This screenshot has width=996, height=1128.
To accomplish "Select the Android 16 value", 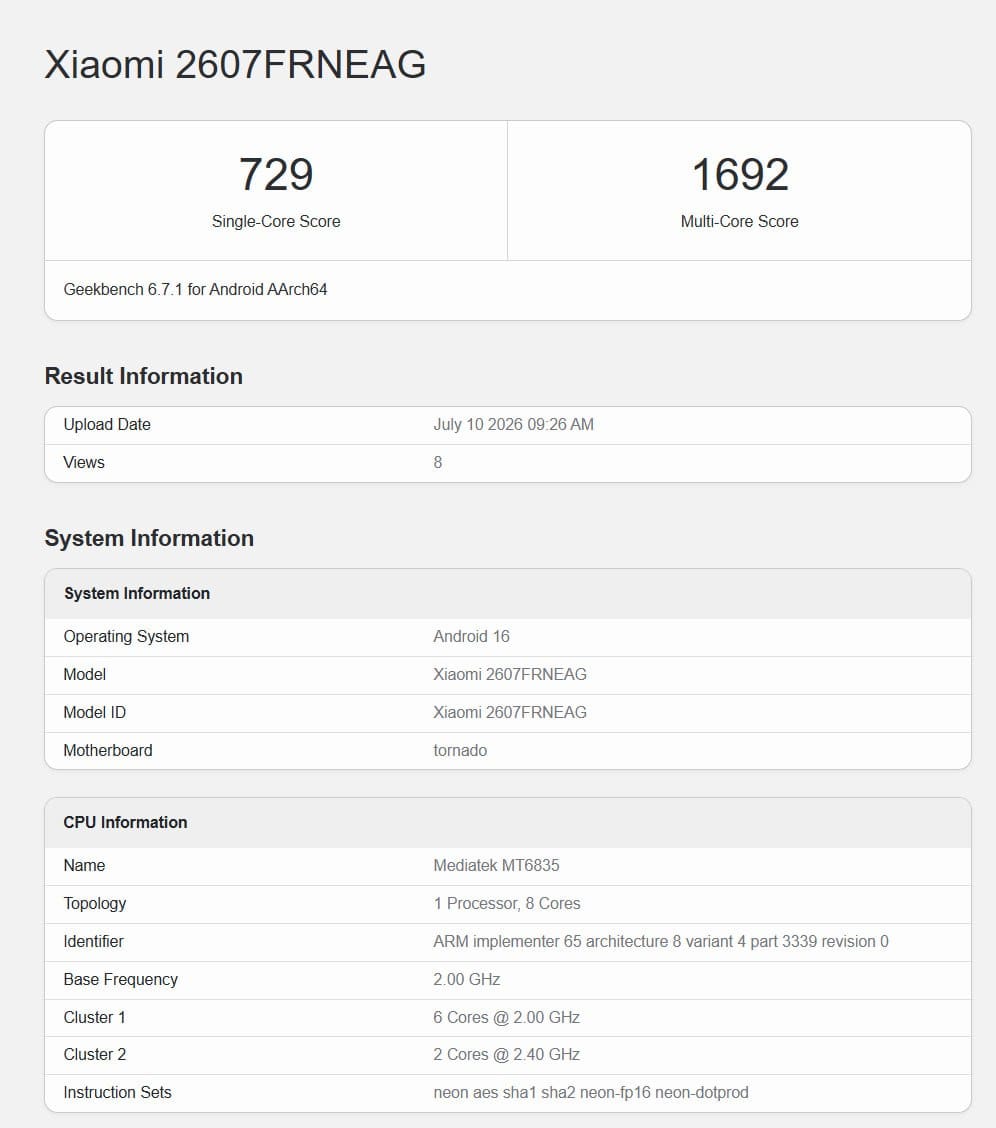I will click(x=471, y=637).
